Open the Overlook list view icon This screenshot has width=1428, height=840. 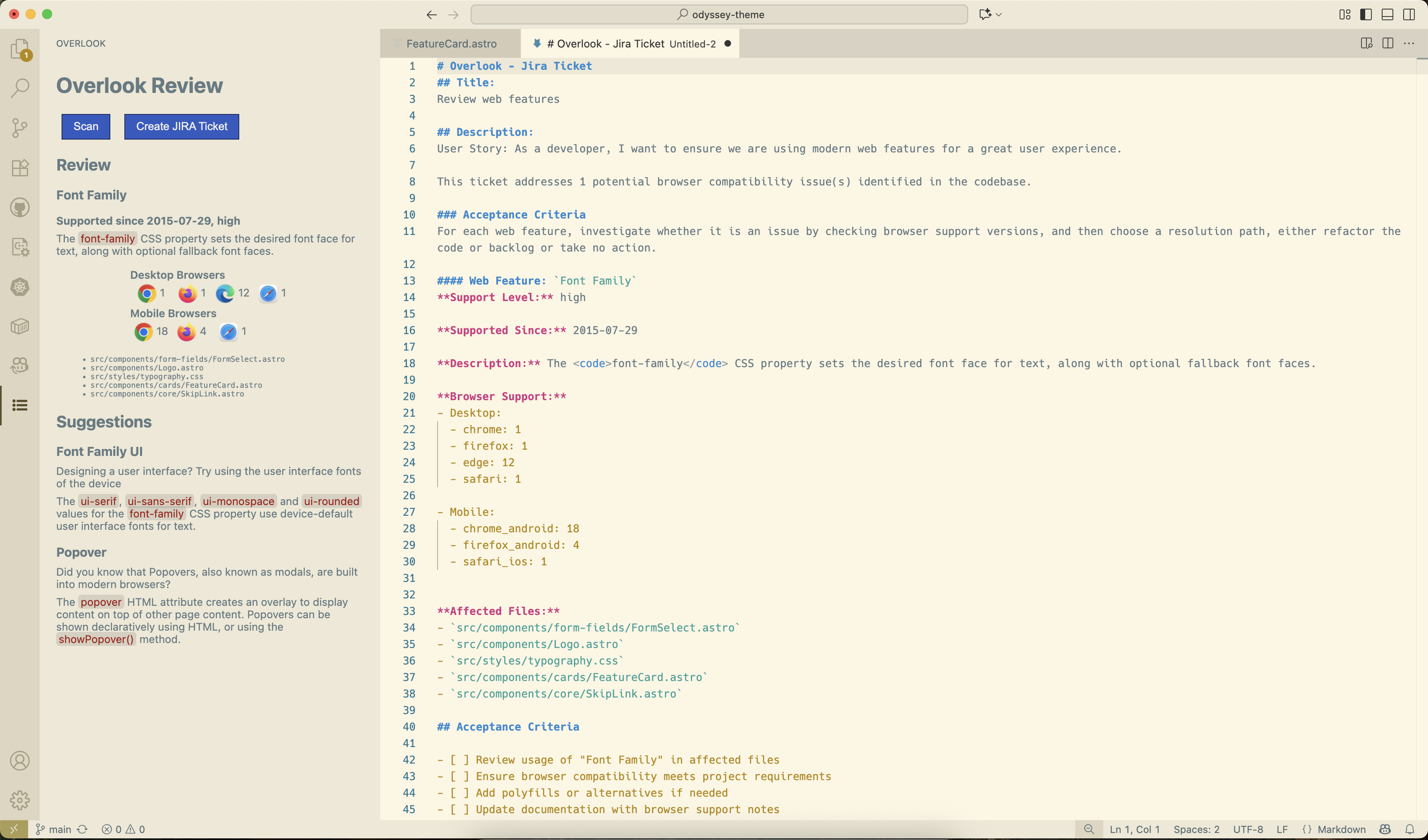[x=20, y=405]
